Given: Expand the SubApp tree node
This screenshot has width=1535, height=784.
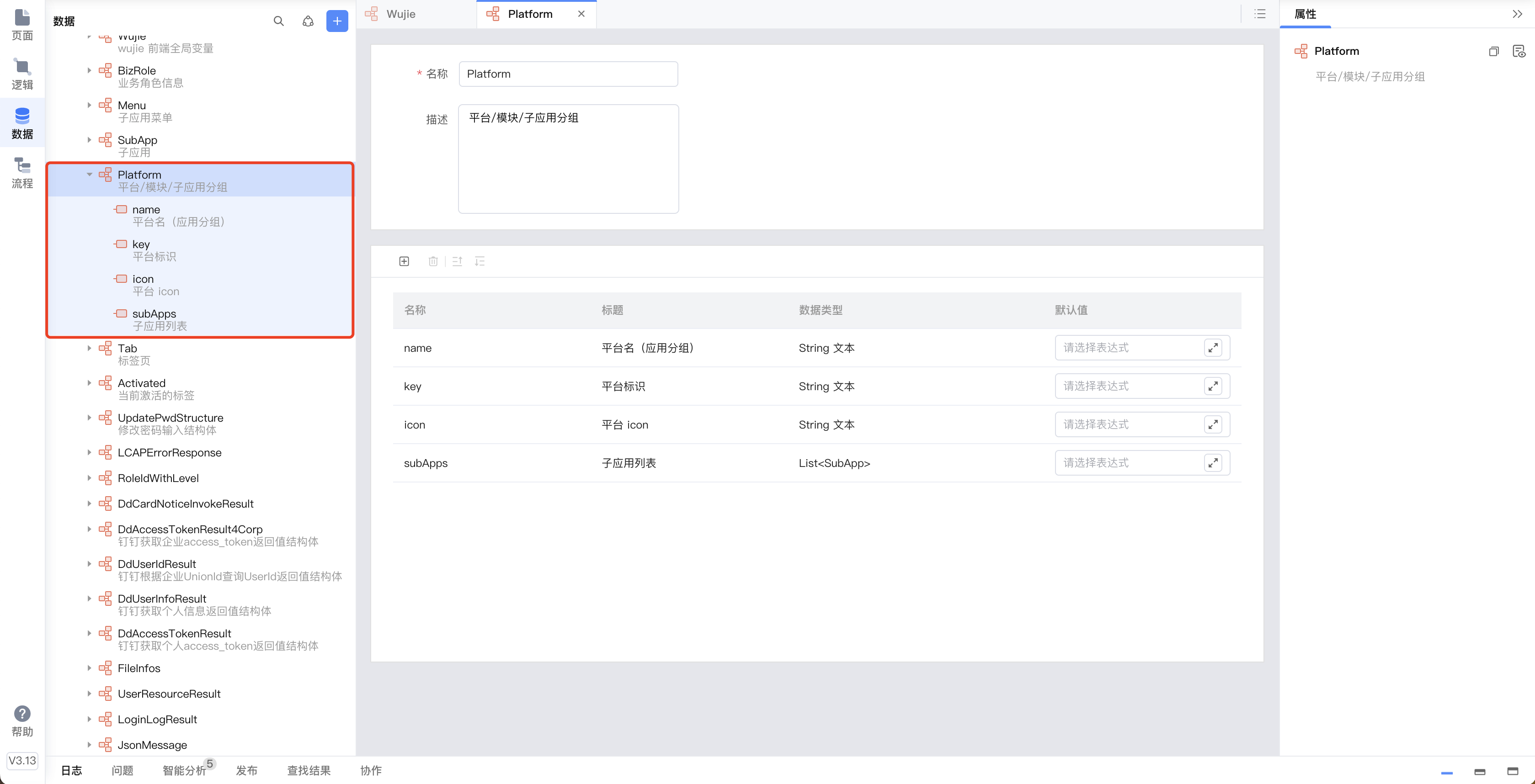Looking at the screenshot, I should coord(90,140).
